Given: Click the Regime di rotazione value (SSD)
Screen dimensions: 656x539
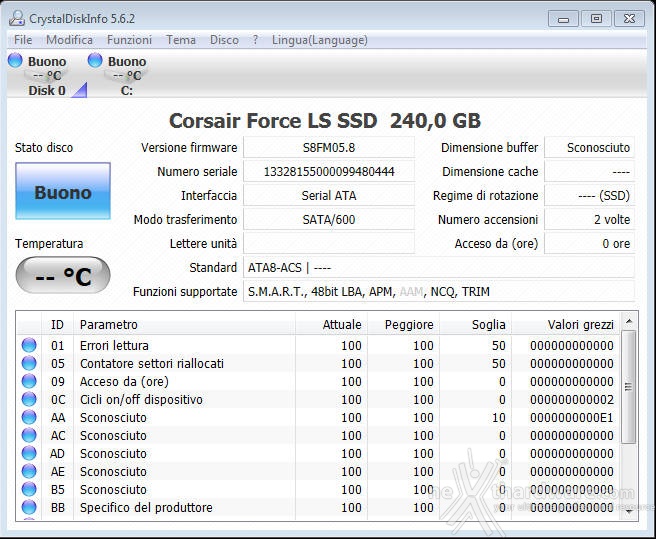Looking at the screenshot, I should [589, 195].
